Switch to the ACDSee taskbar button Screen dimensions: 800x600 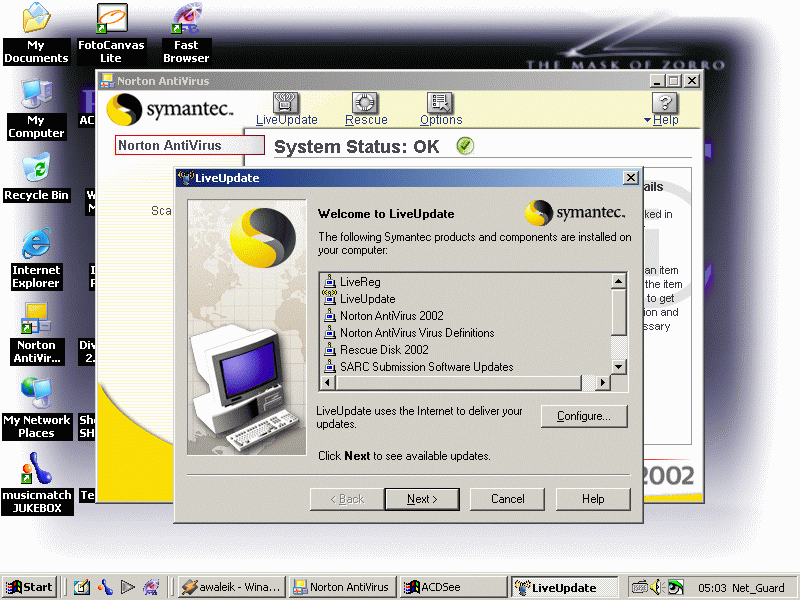pos(454,587)
